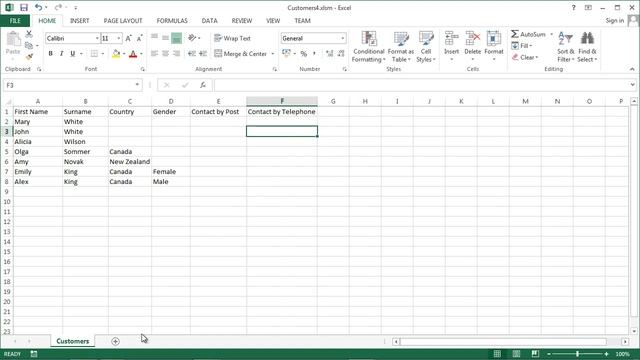Click the Insert cells icon
The width and height of the screenshot is (640, 360).
point(451,39)
